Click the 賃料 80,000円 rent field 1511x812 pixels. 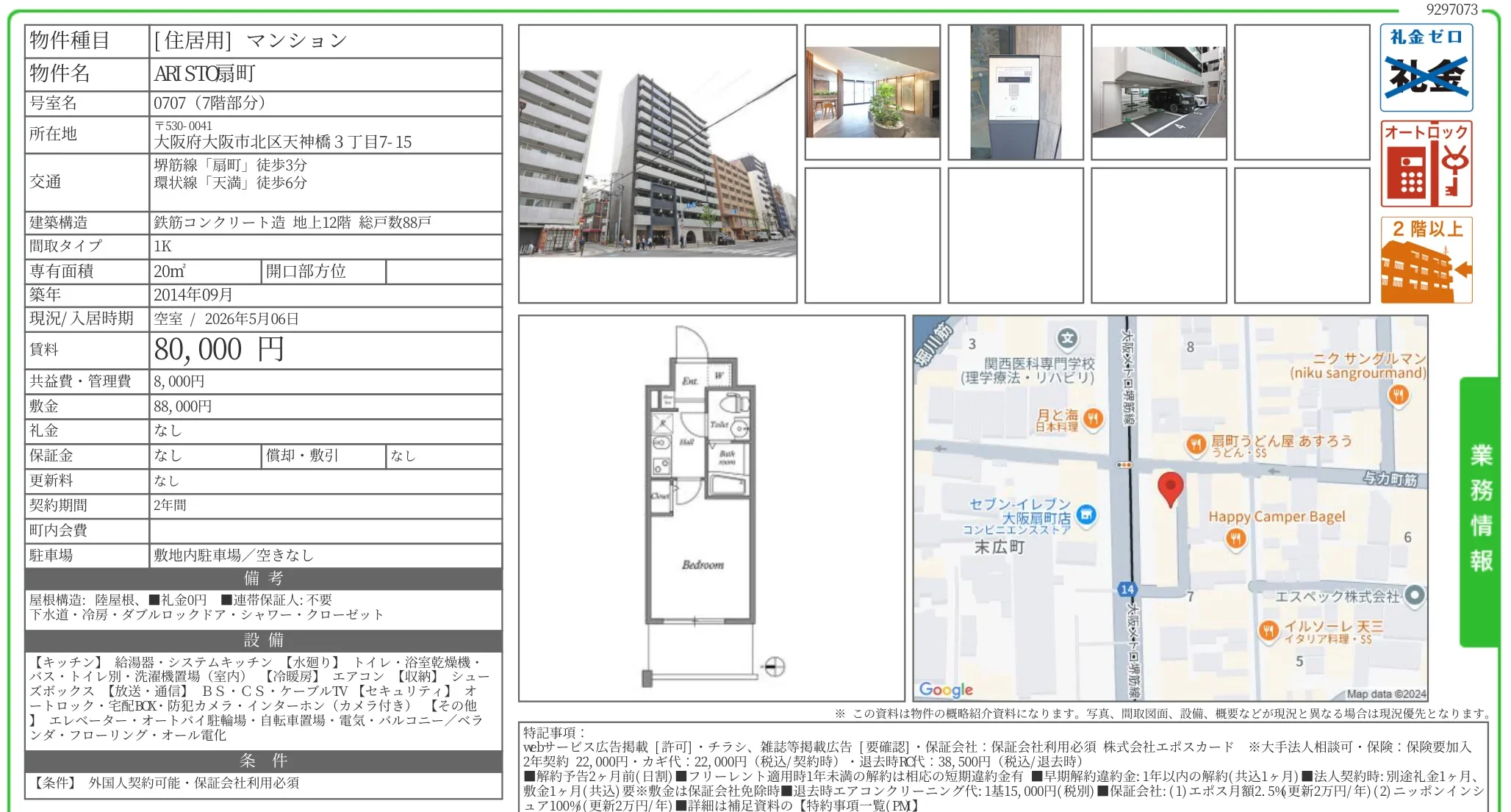click(x=217, y=350)
